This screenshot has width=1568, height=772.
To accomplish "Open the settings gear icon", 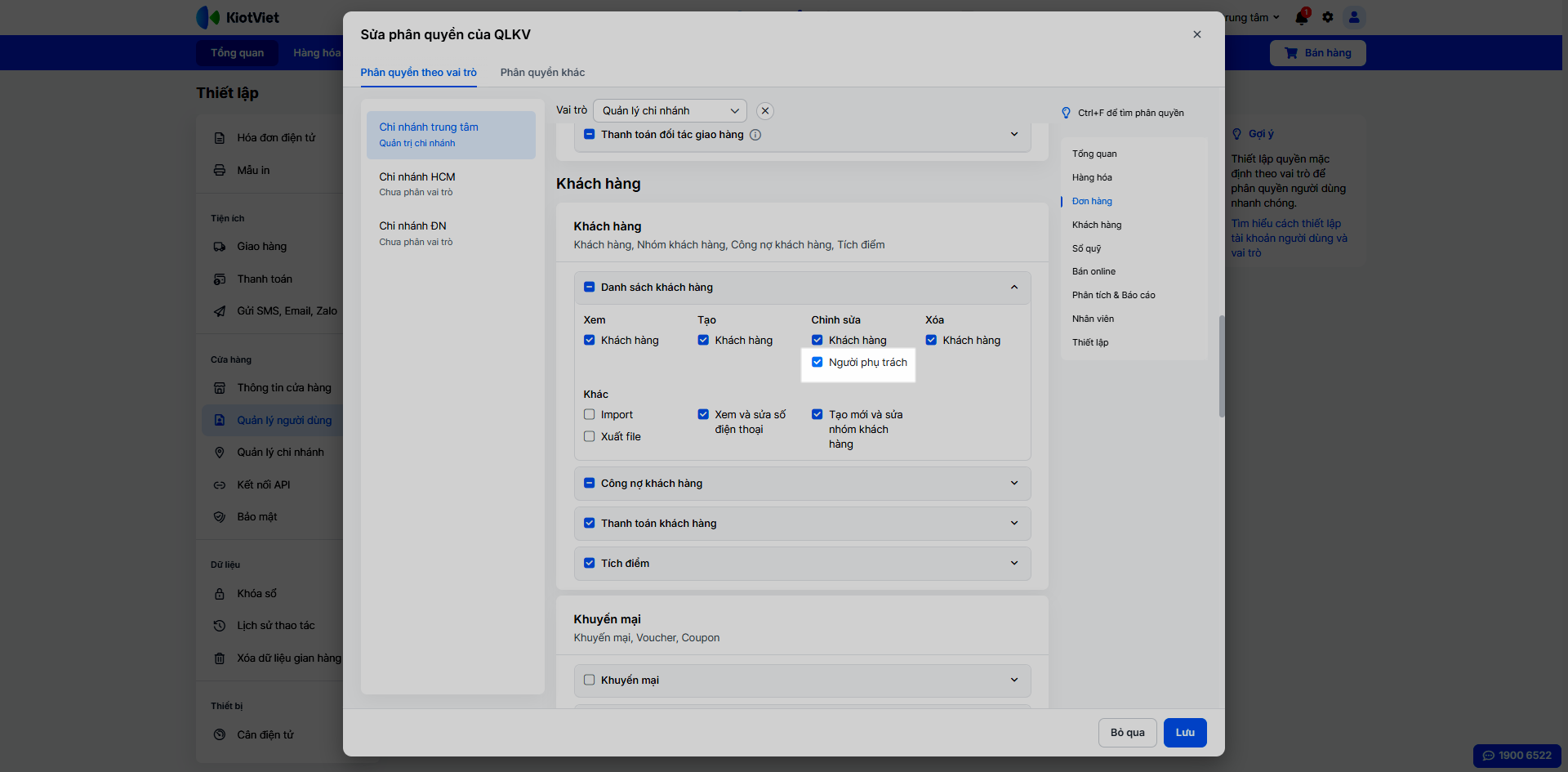I will coord(1328,17).
